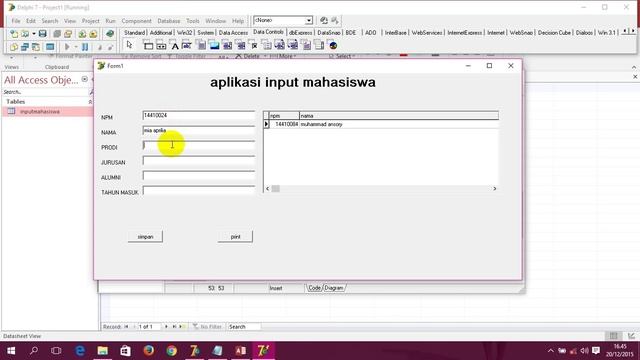Open the Project menu
The image size is (640, 360).
click(91, 21)
